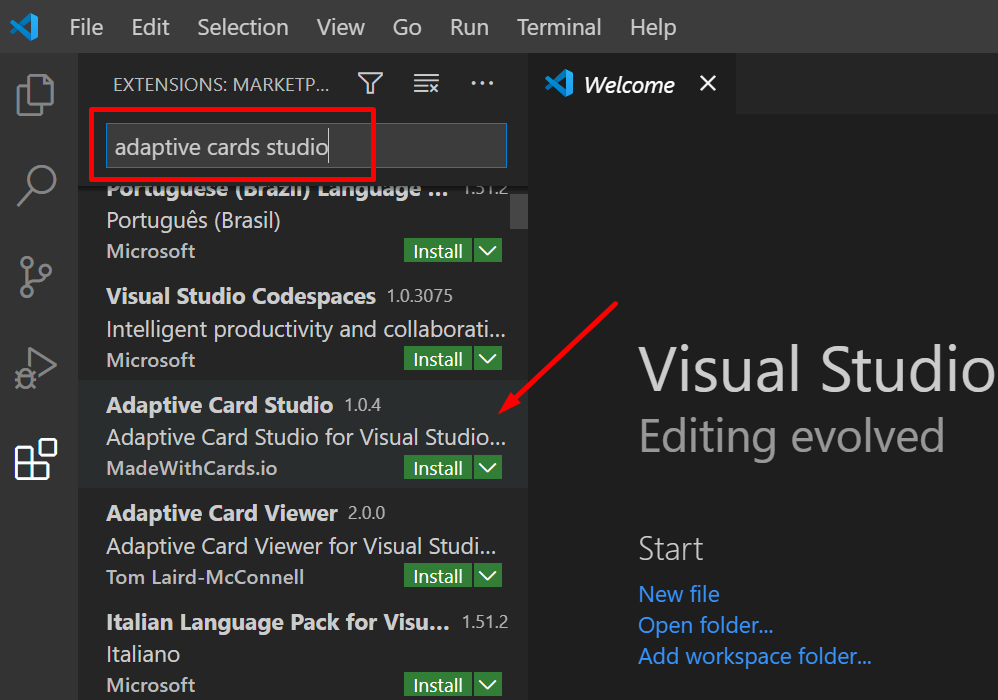Click the MadeWithCards.io publisher name
This screenshot has height=700, width=998.
click(x=192, y=468)
